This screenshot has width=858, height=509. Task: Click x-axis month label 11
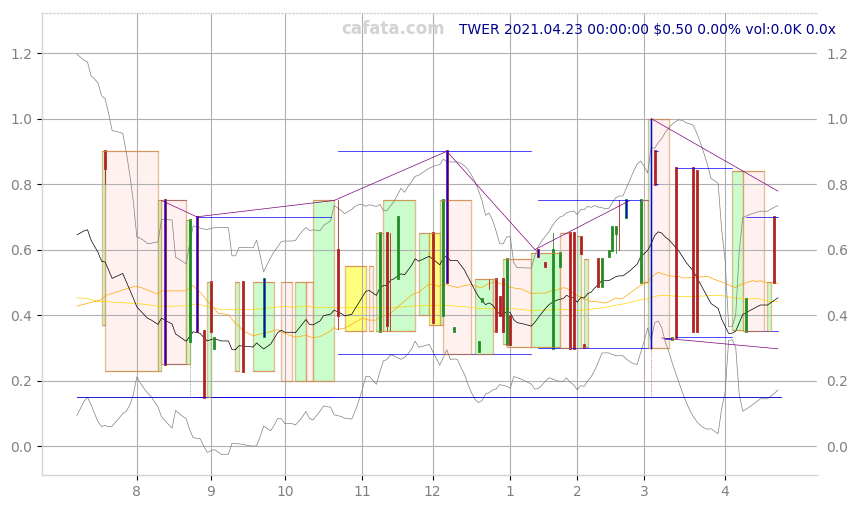[362, 491]
